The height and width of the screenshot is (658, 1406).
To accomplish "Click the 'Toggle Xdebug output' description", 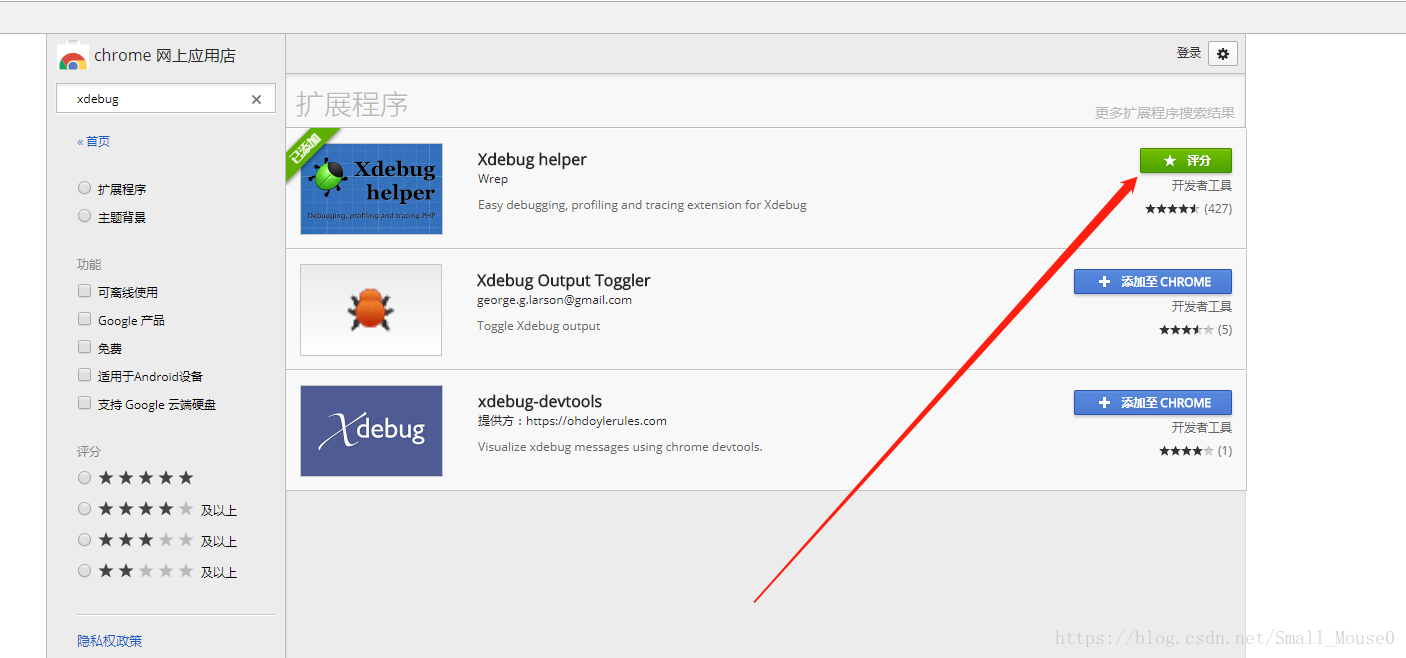I will coord(539,326).
